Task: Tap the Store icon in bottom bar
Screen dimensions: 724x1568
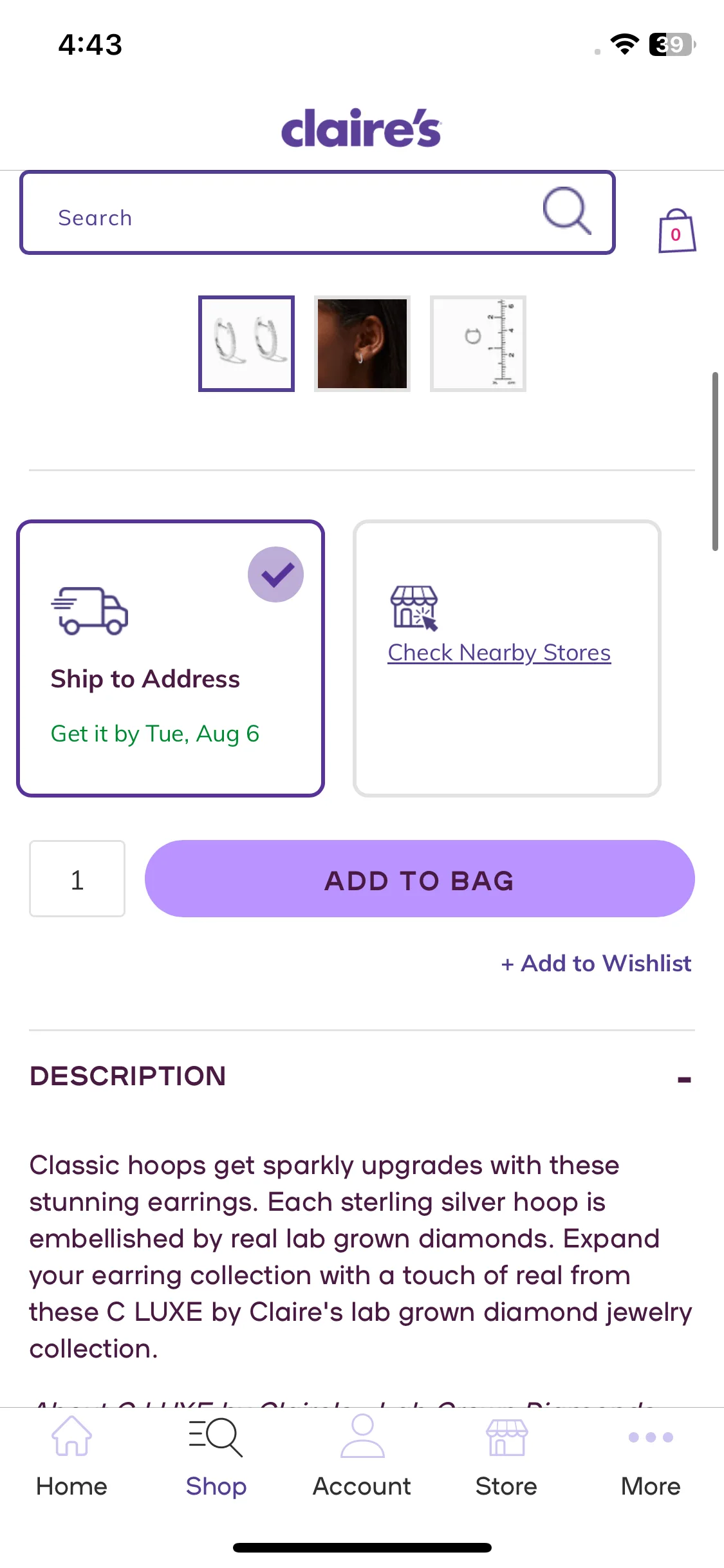Action: coord(506,1437)
